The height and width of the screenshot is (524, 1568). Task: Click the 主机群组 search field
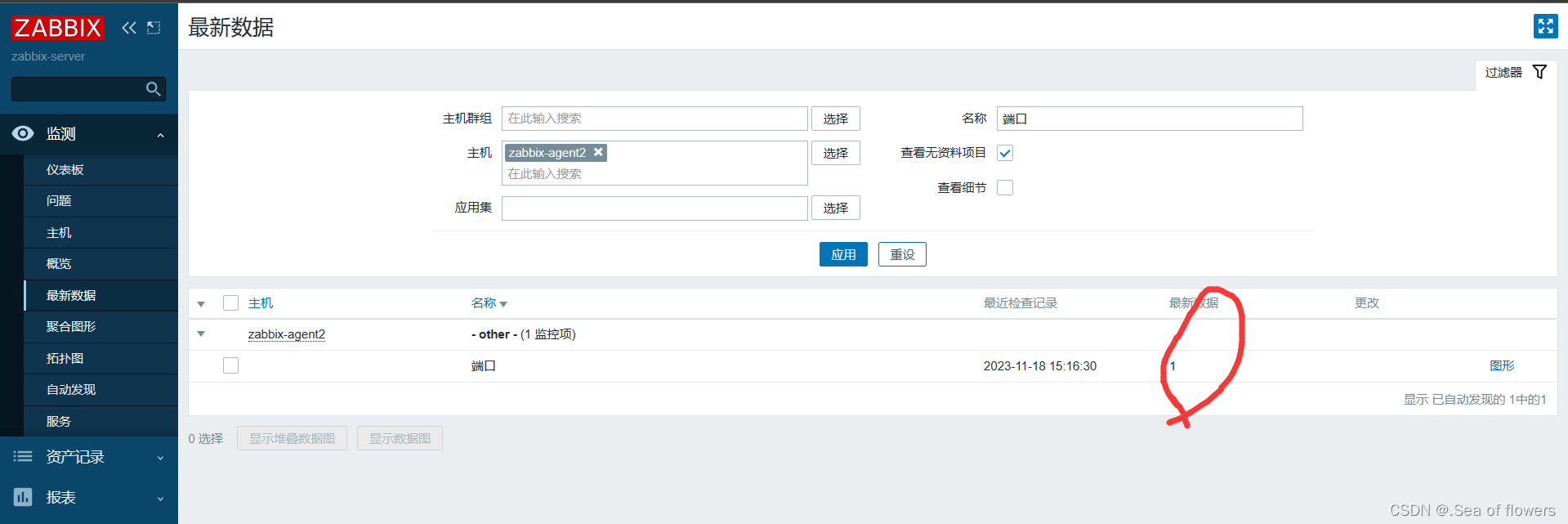tap(654, 119)
